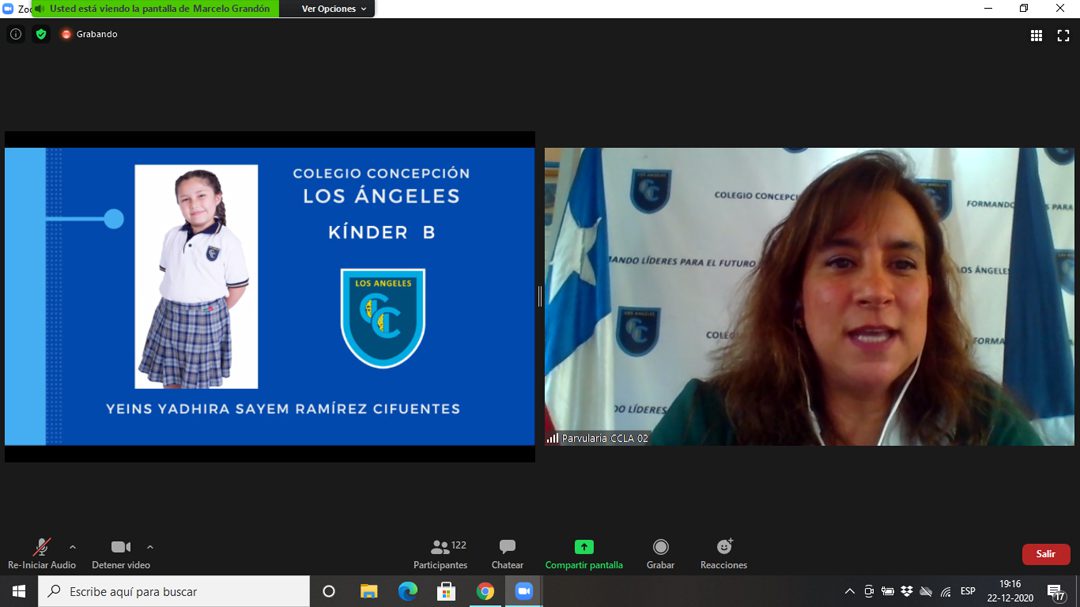
Task: Open the Ver Opciones dropdown
Action: [335, 9]
